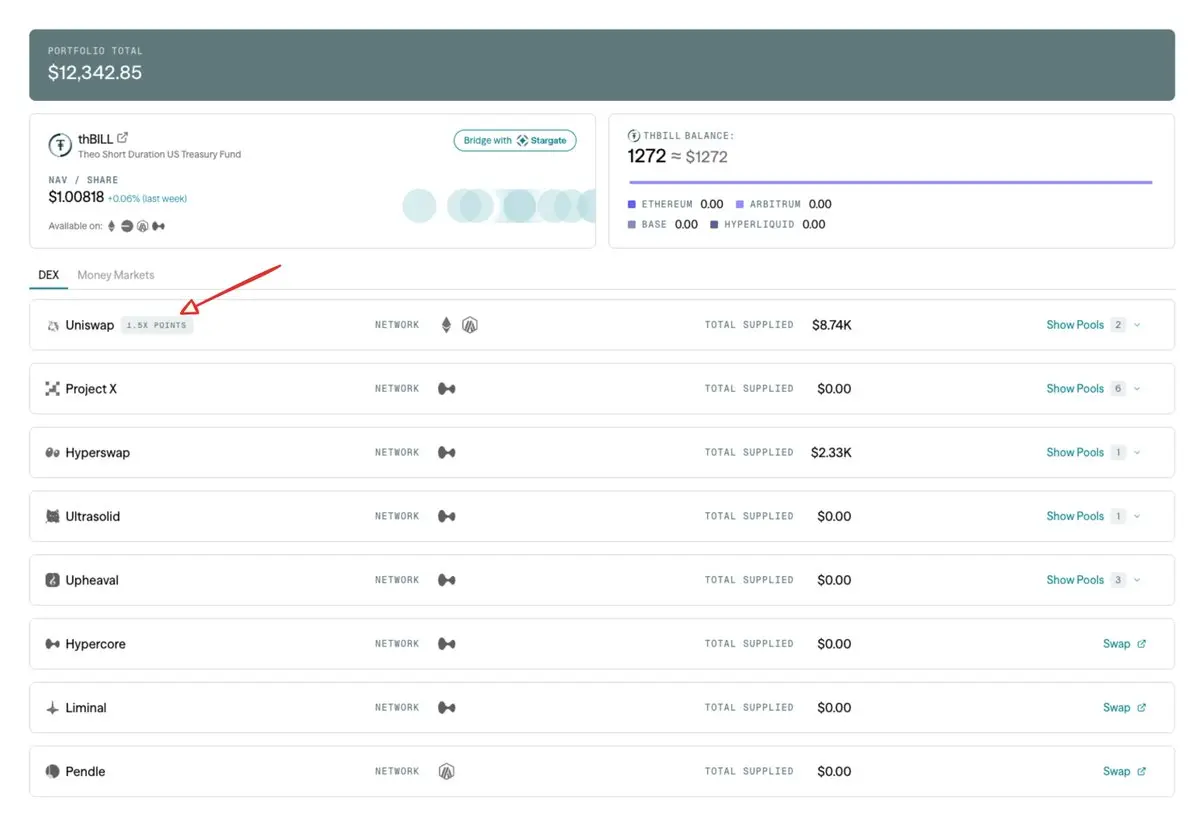This screenshot has height=816, width=1199.
Task: Click Hyperliquid network icon in Hyperswap row
Action: (447, 453)
